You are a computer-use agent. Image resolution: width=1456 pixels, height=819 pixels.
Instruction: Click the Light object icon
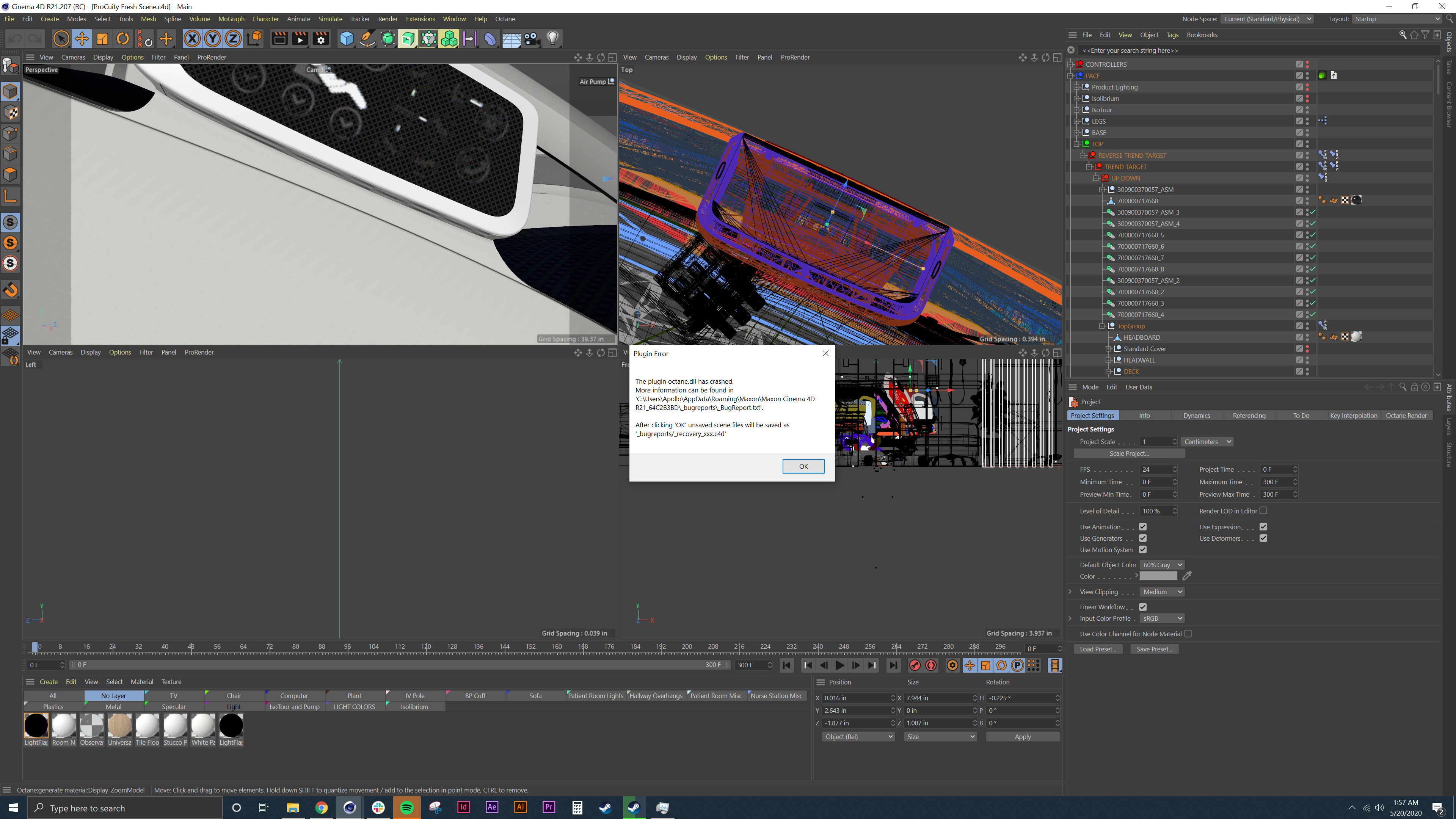tap(553, 38)
